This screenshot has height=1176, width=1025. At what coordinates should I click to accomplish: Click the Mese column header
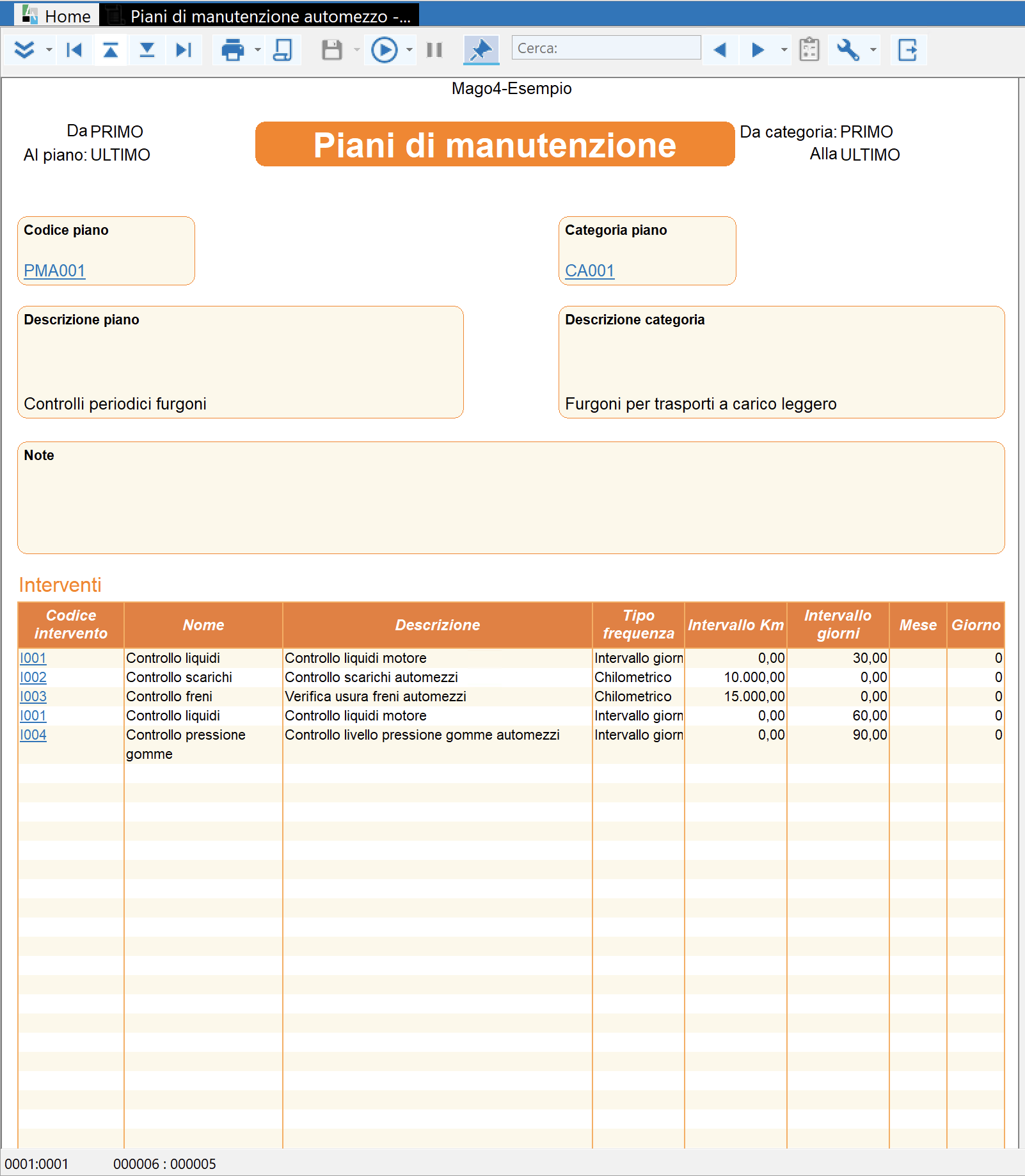click(x=918, y=624)
